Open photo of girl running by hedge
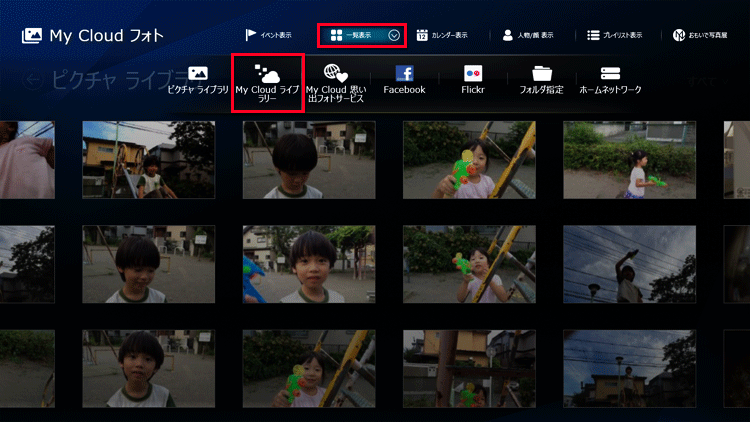750x422 pixels. pyautogui.click(x=629, y=160)
